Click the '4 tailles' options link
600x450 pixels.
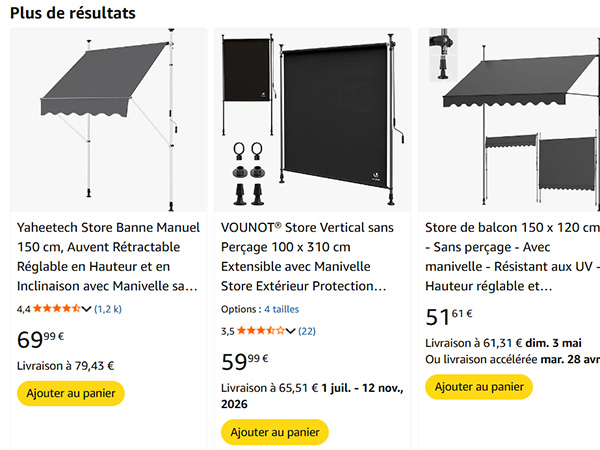pyautogui.click(x=281, y=309)
